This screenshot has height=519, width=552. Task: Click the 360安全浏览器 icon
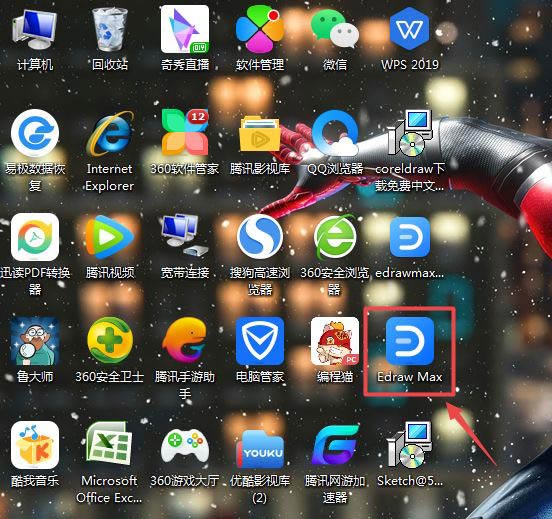coord(335,237)
